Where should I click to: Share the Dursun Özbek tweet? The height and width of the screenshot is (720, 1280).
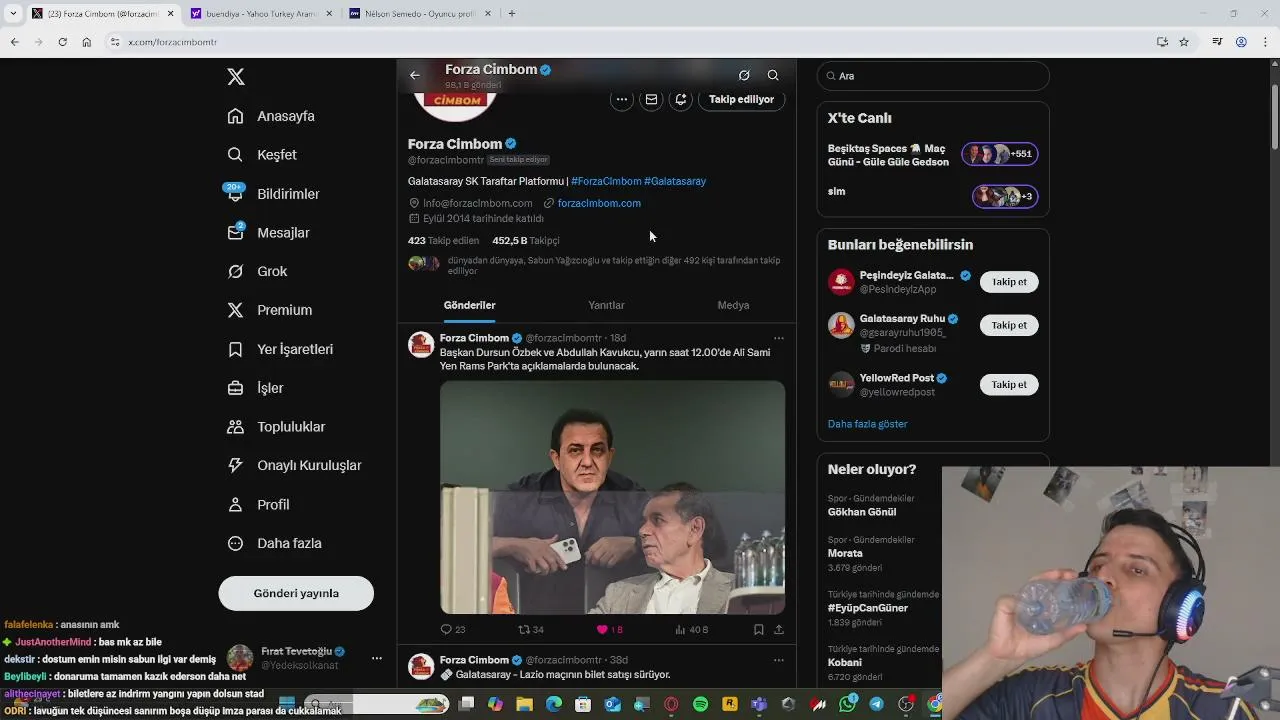pyautogui.click(x=779, y=629)
